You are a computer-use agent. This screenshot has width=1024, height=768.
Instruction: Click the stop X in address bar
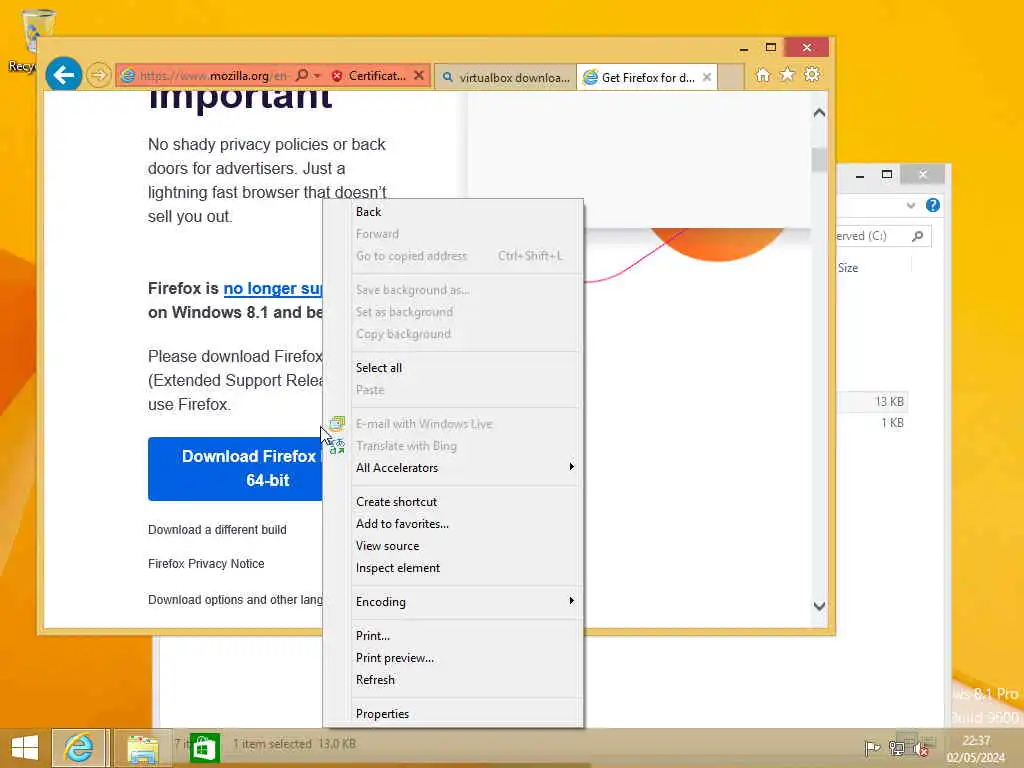[419, 76]
